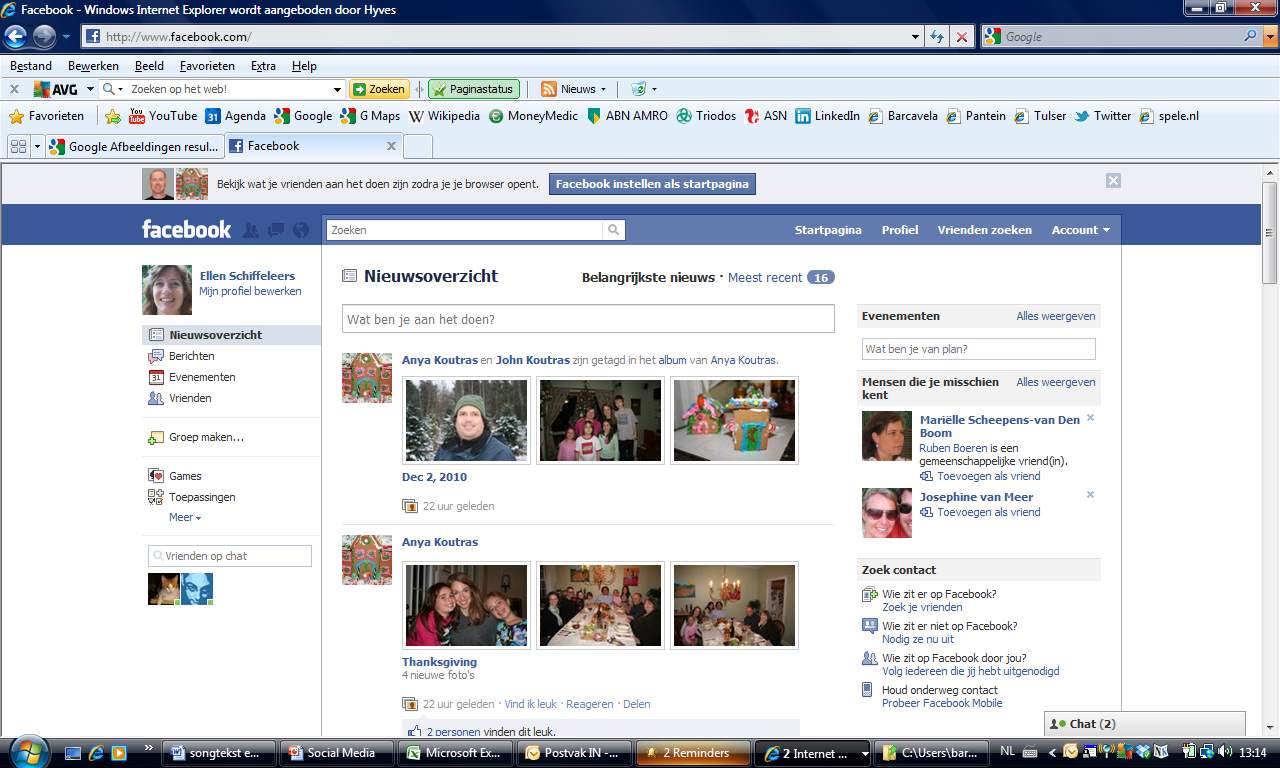The height and width of the screenshot is (768, 1280).
Task: Open Nieuws feed dropdown in toolbar
Action: [x=603, y=89]
